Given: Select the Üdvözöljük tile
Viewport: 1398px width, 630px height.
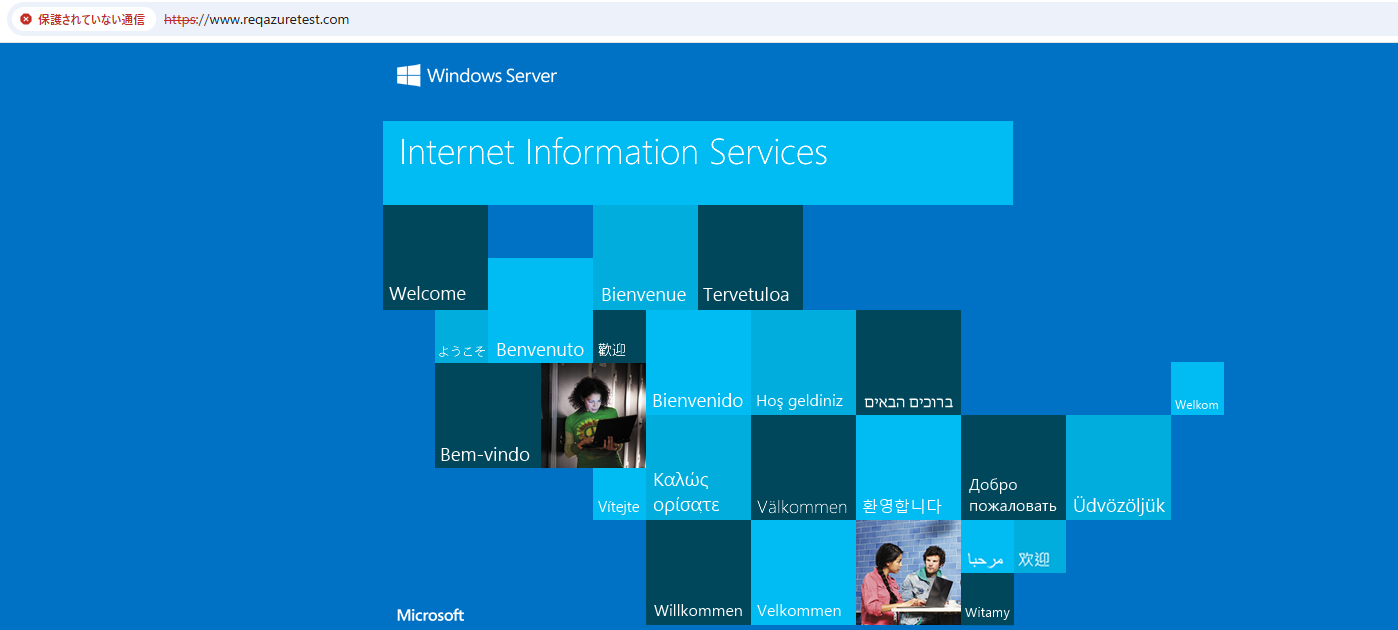Looking at the screenshot, I should coord(1118,468).
